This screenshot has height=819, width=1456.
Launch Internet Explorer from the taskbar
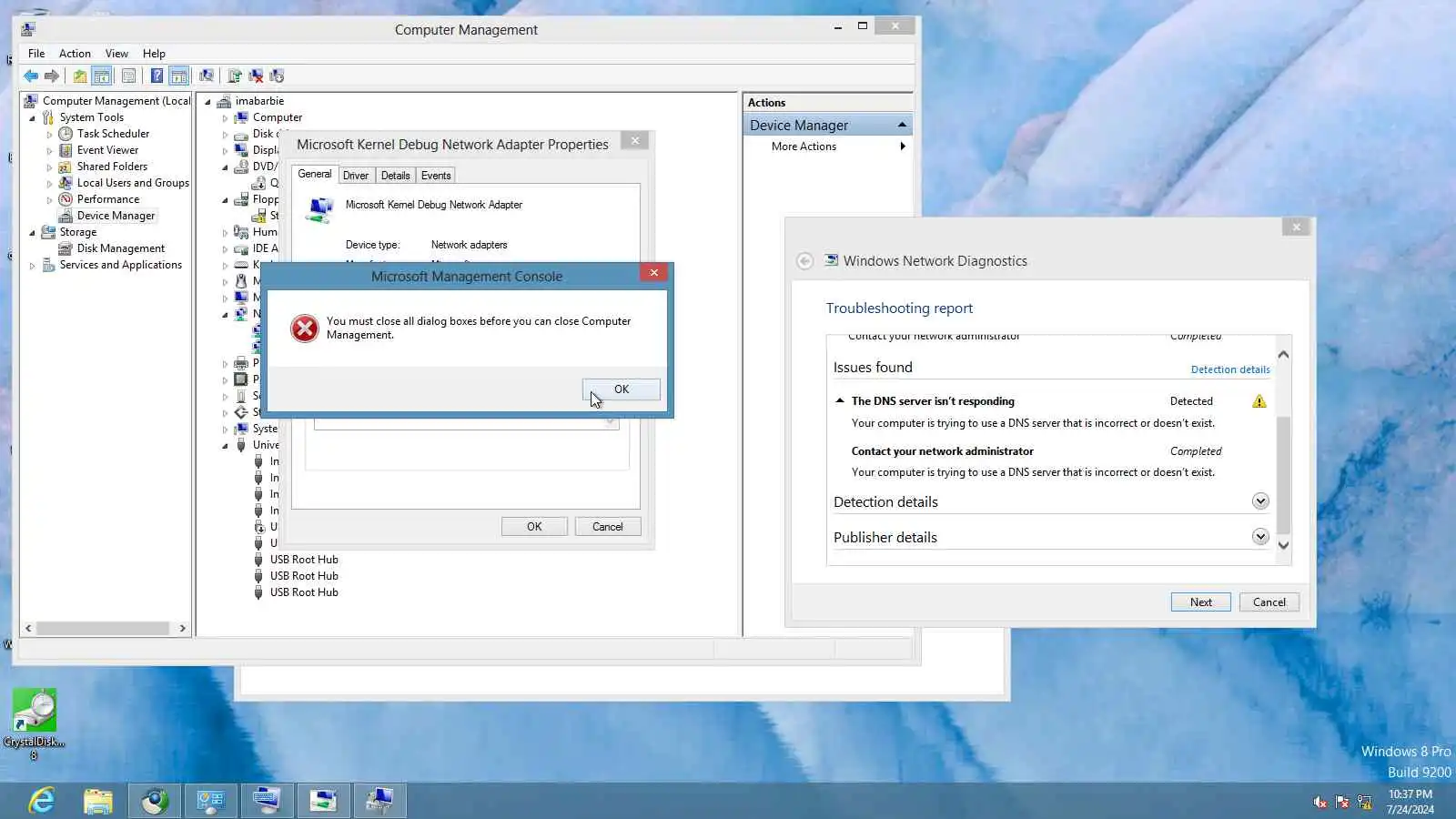[x=42, y=801]
